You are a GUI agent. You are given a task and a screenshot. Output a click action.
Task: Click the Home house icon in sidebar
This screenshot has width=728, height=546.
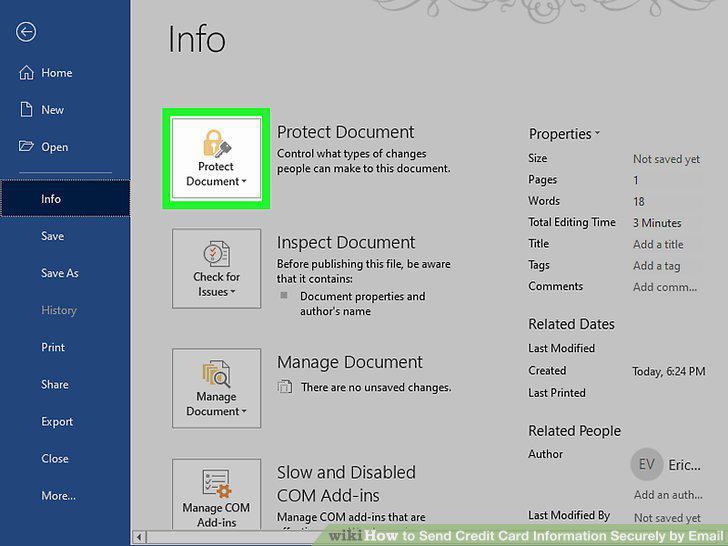tap(26, 72)
